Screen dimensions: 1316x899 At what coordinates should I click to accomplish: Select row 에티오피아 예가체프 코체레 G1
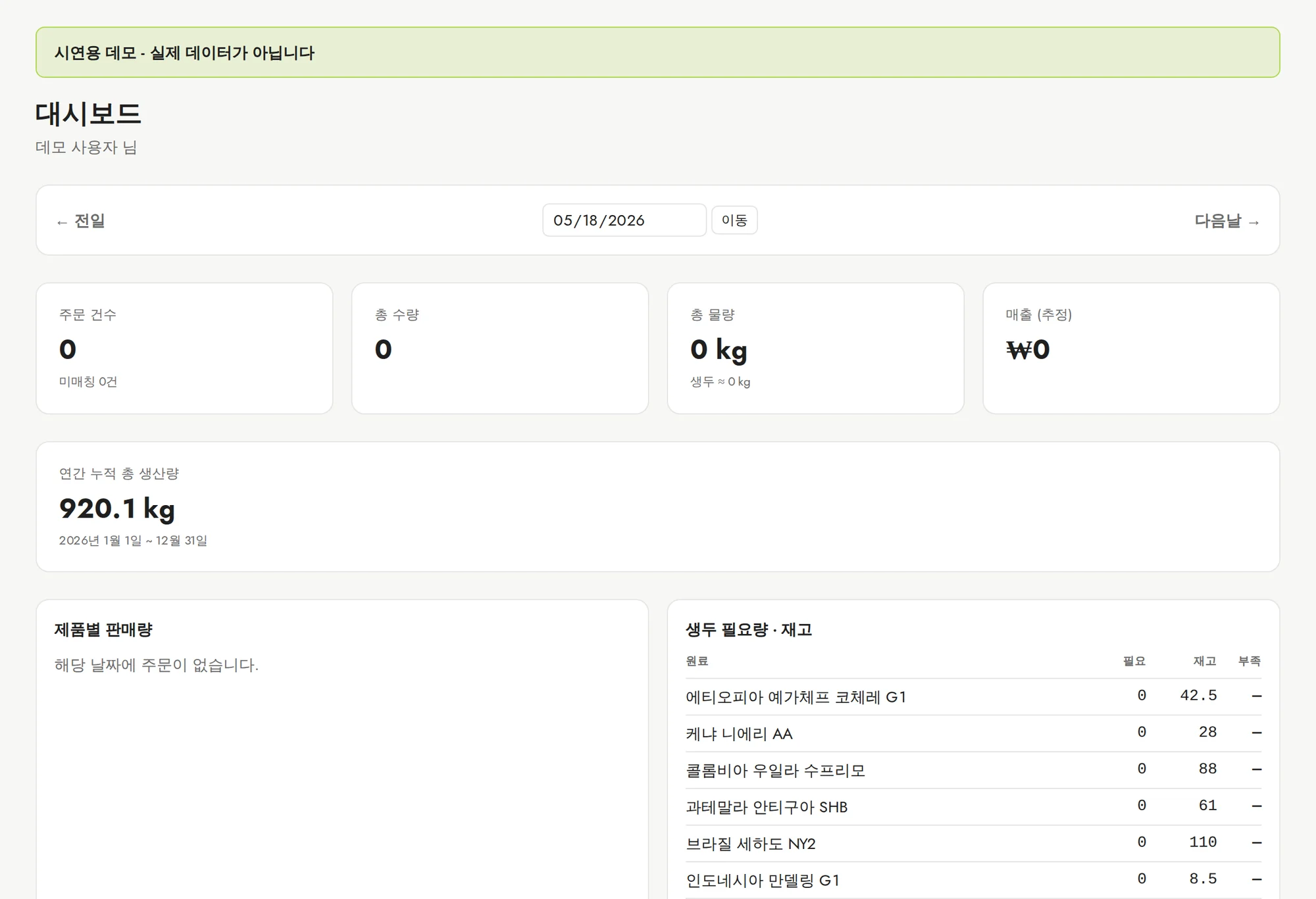pyautogui.click(x=973, y=697)
